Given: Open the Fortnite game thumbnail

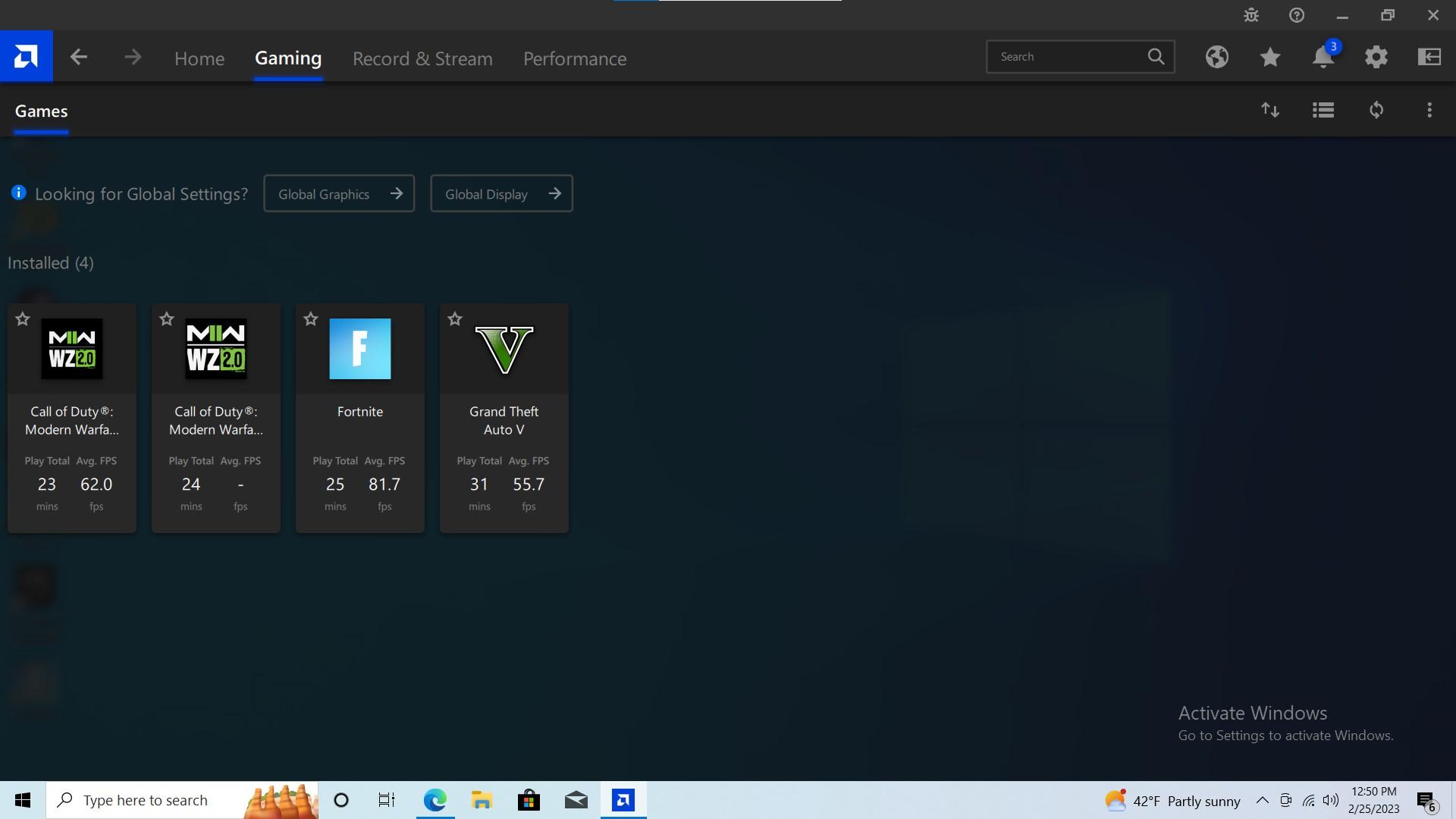Looking at the screenshot, I should tap(360, 349).
